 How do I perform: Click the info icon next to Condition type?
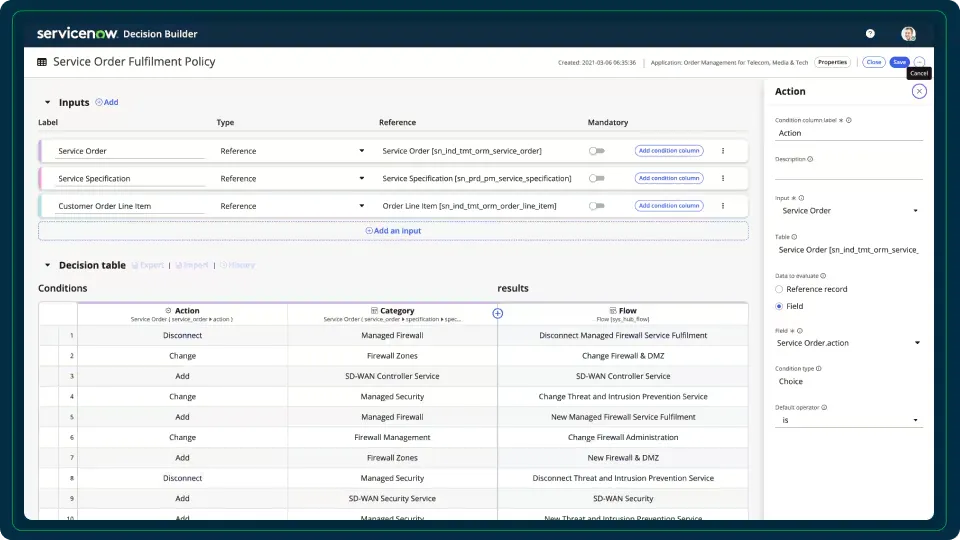tap(819, 369)
